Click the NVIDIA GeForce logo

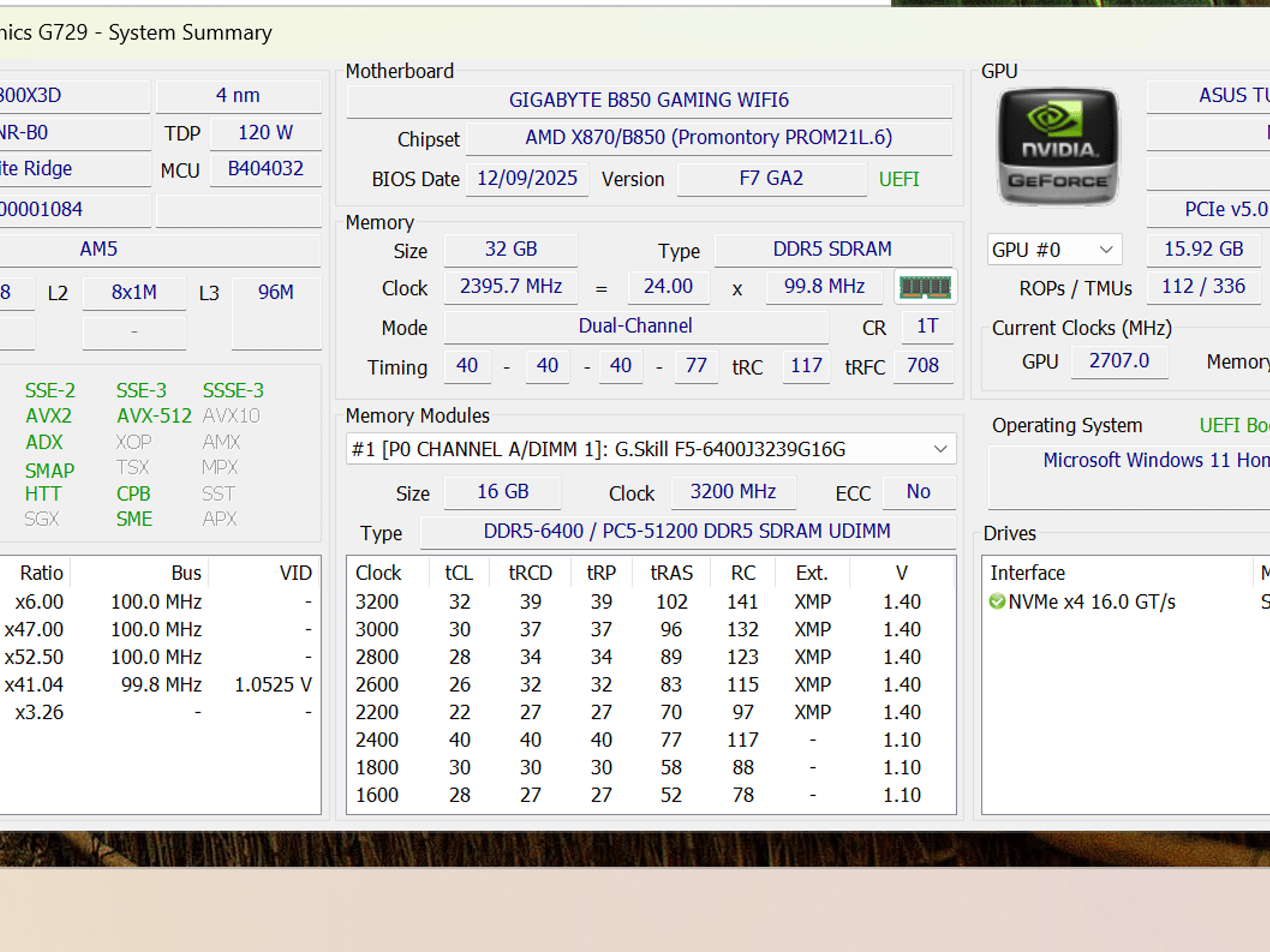[x=1058, y=148]
